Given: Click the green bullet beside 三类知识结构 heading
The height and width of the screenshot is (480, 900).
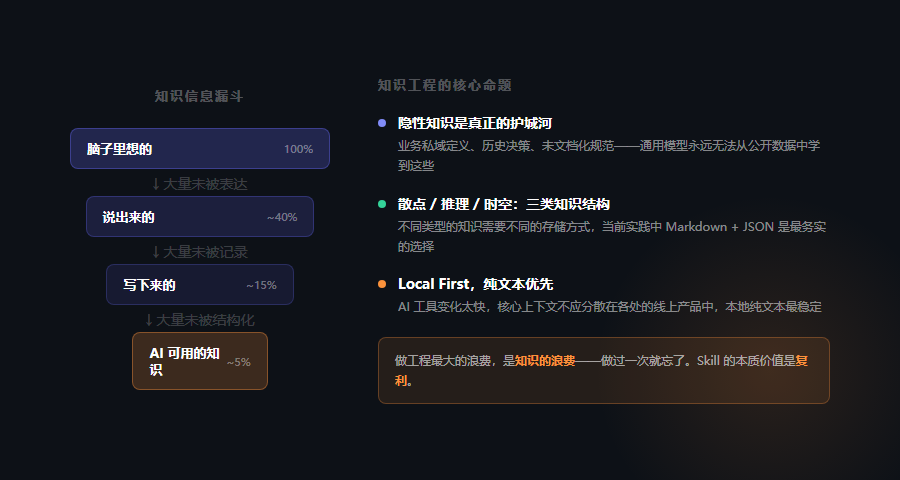Looking at the screenshot, I should [382, 204].
